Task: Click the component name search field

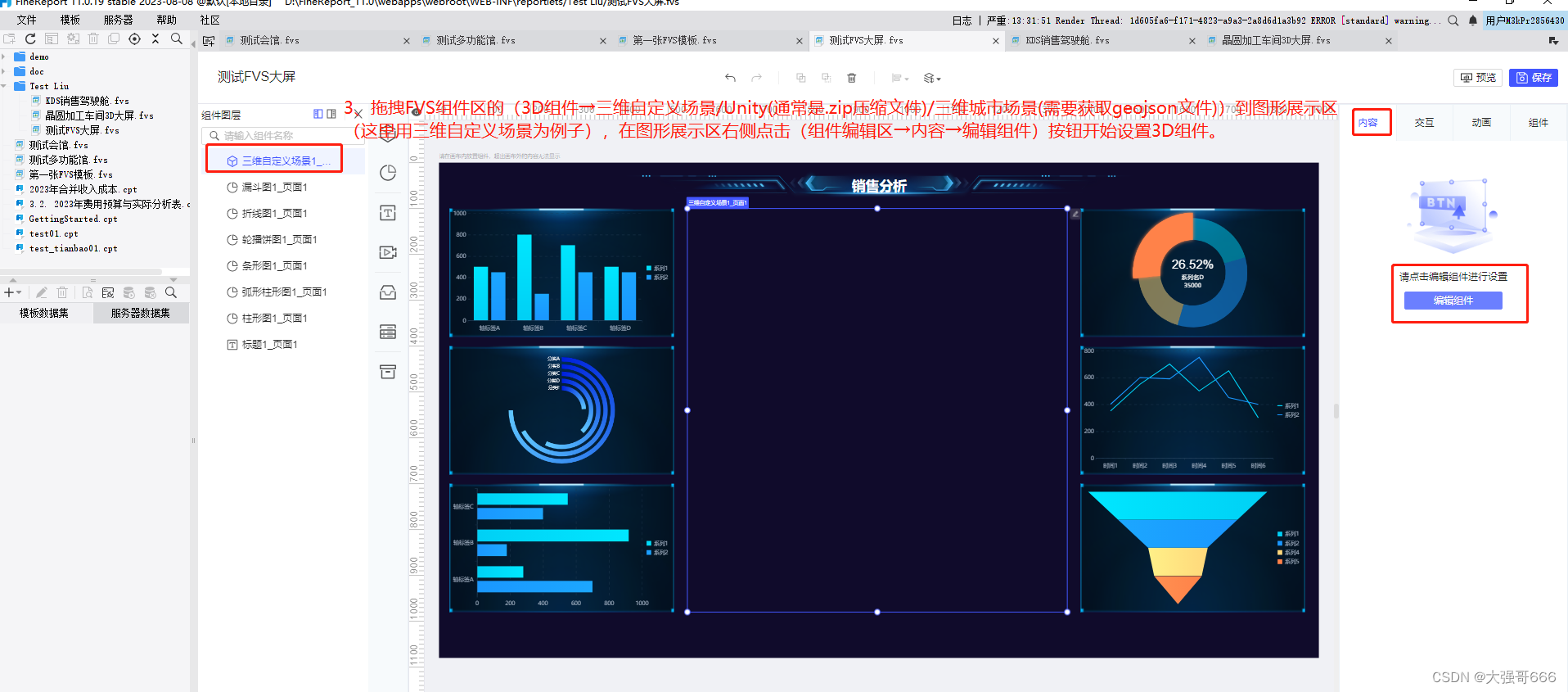Action: 282,135
